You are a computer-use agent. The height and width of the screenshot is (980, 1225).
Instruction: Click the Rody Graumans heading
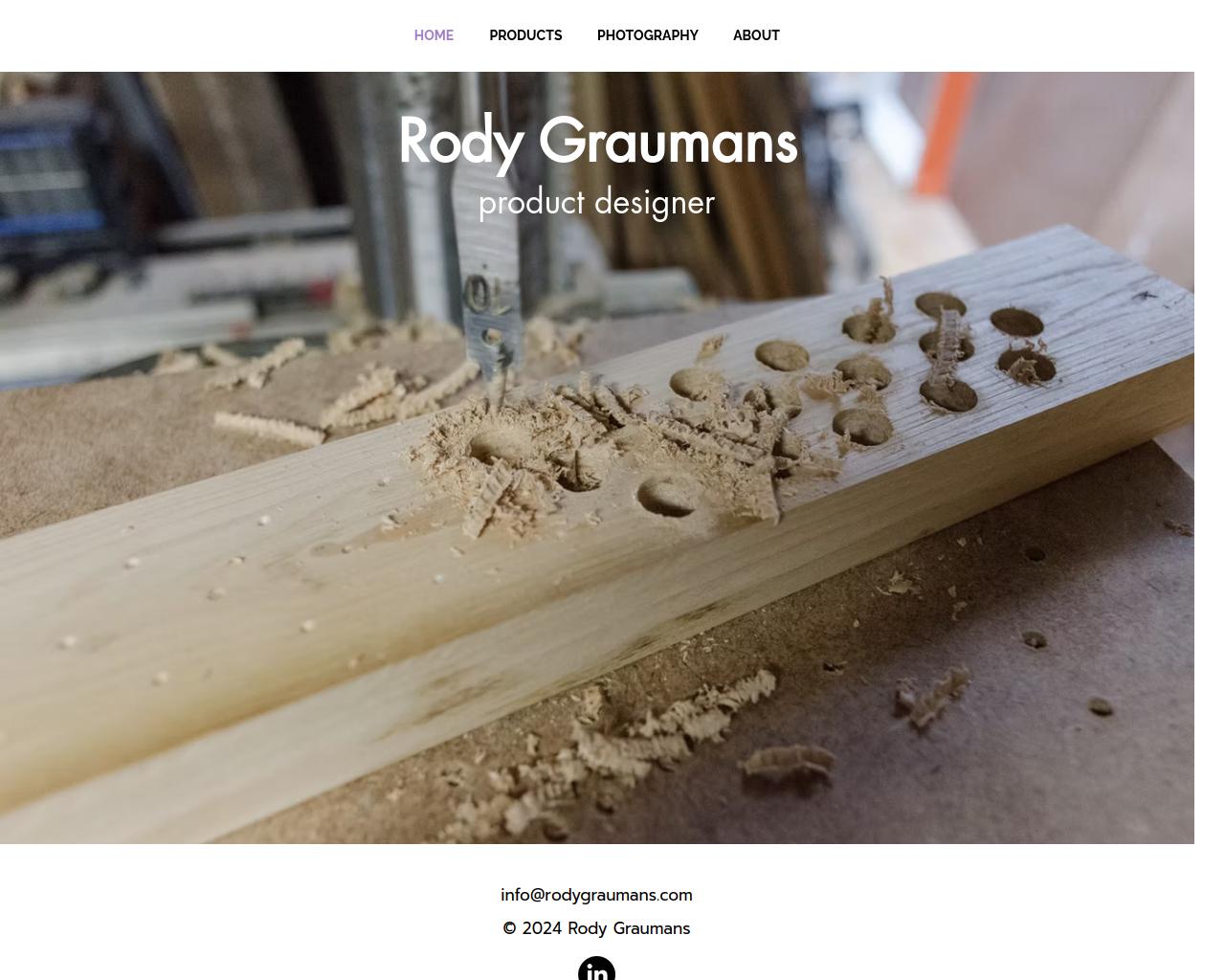click(597, 142)
